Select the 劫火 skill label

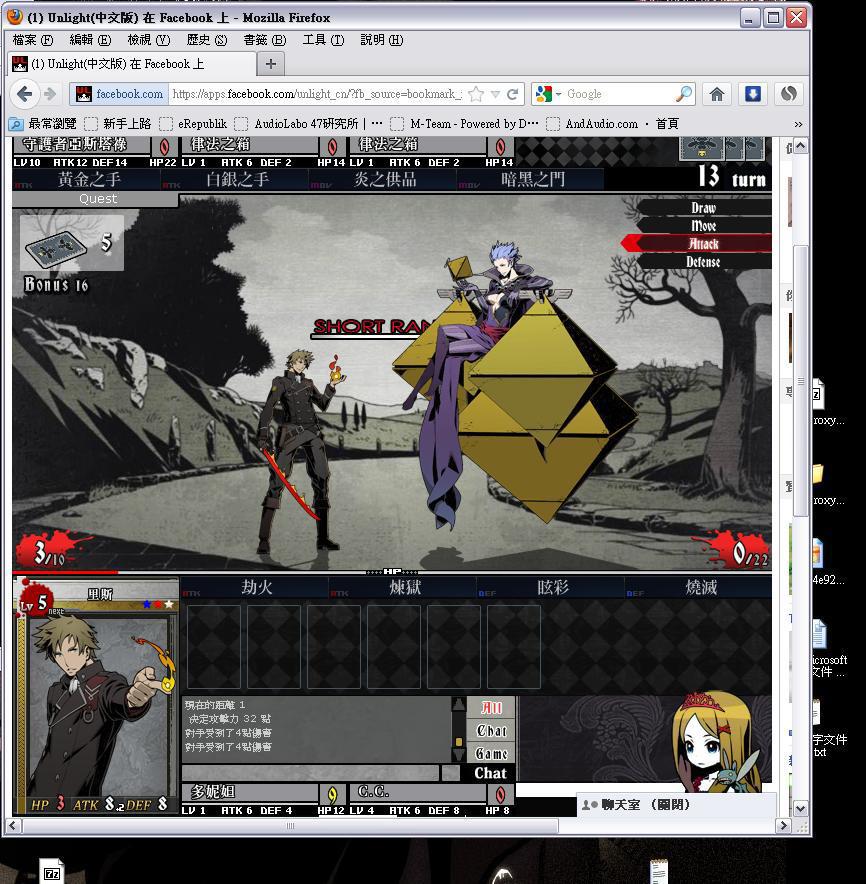pos(255,587)
